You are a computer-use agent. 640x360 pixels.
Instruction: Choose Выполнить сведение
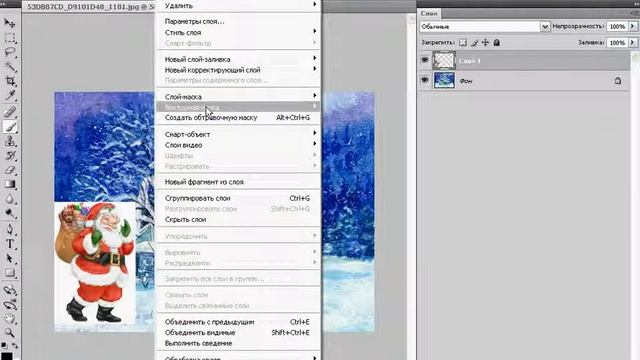click(239, 343)
